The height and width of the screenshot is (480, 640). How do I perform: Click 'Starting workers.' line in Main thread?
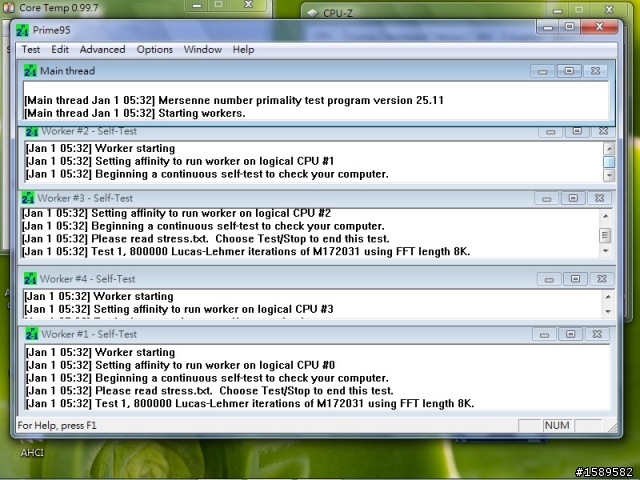pos(135,113)
